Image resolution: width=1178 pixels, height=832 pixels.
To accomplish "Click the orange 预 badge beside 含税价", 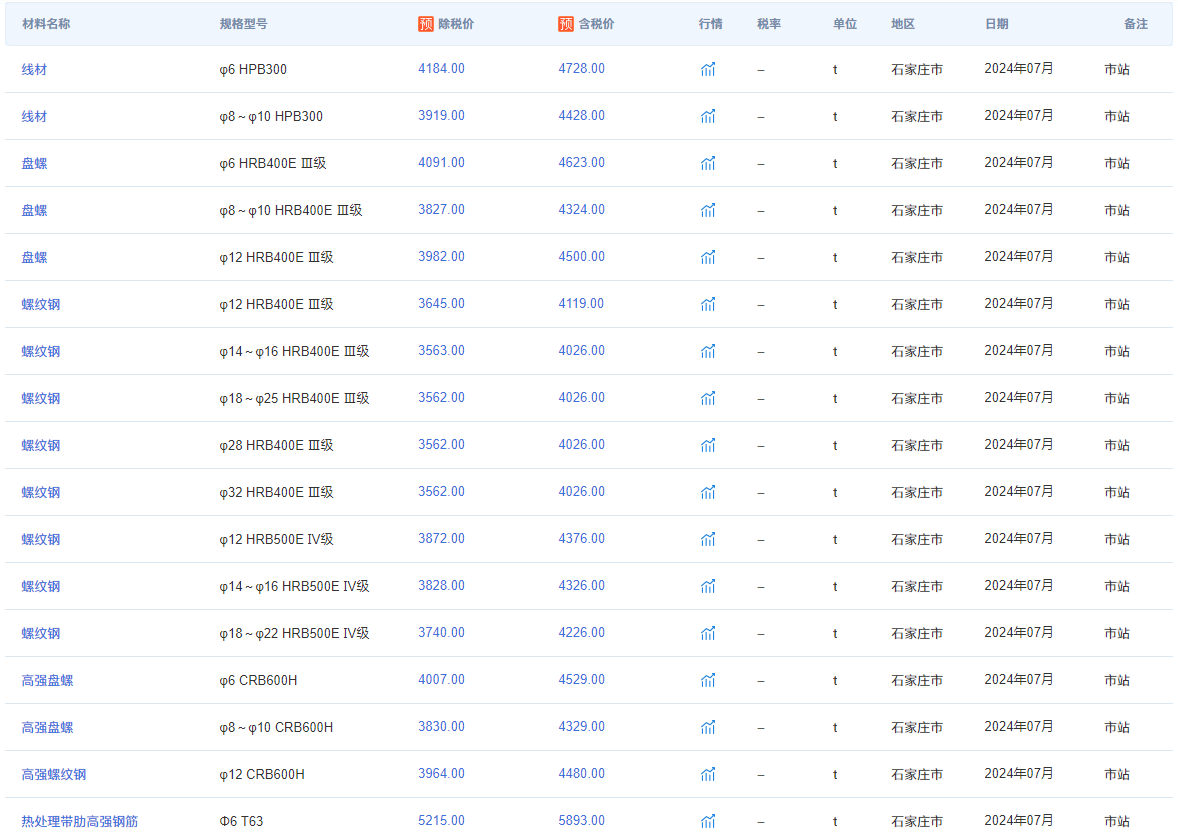I will click(566, 24).
